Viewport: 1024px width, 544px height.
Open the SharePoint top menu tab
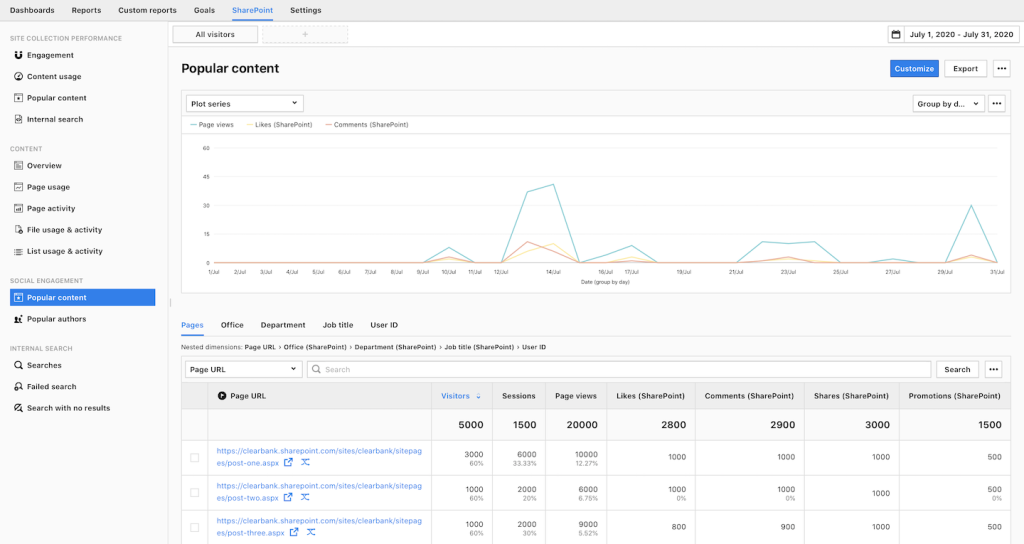pos(252,10)
